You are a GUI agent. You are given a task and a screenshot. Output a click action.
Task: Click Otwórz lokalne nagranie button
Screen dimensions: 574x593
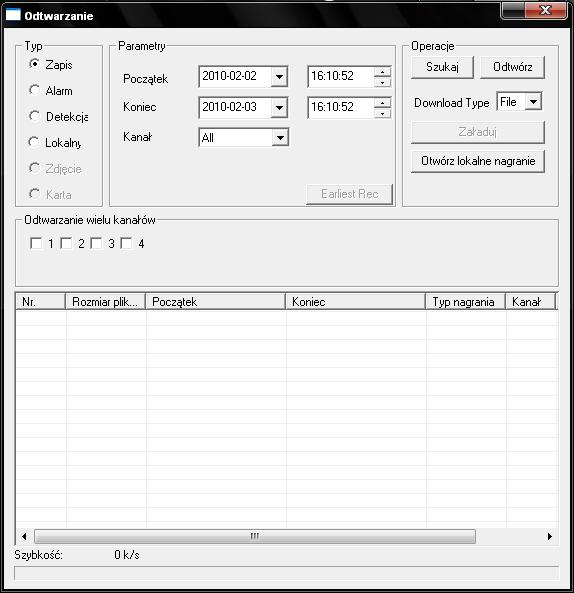pyautogui.click(x=478, y=161)
